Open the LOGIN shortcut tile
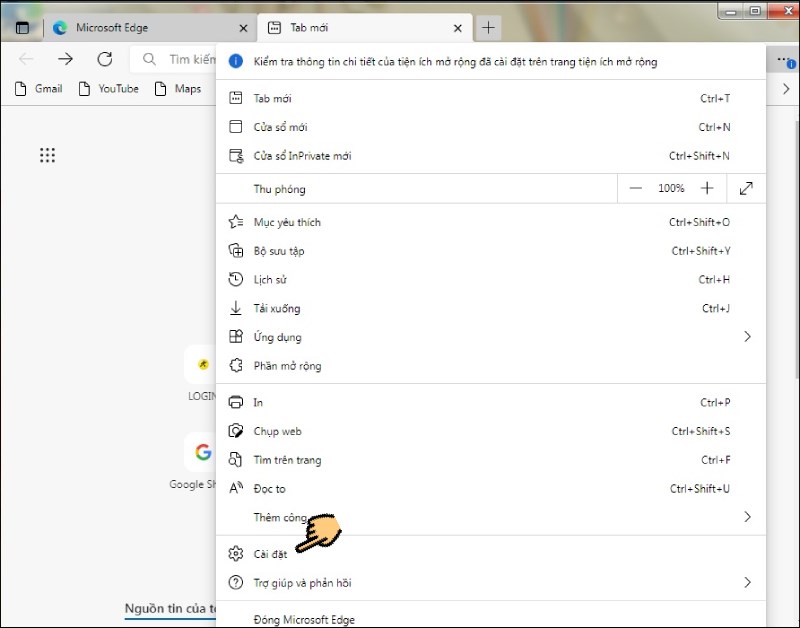800x628 pixels. 200,364
